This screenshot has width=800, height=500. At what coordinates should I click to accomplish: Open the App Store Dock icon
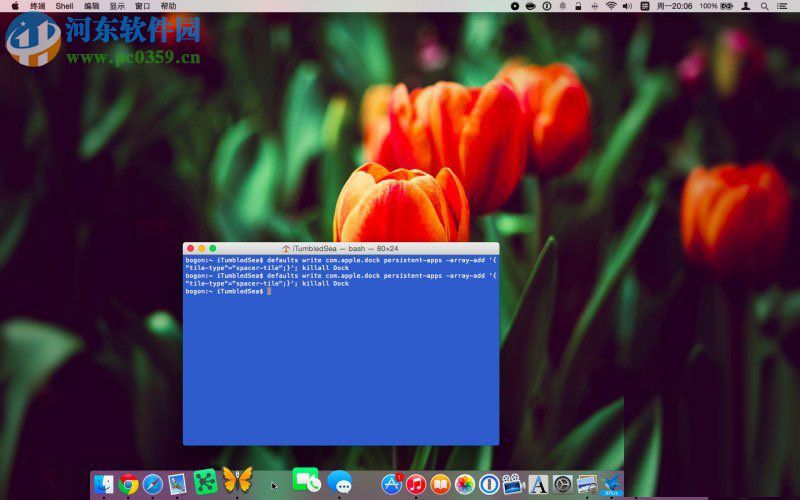(x=391, y=484)
